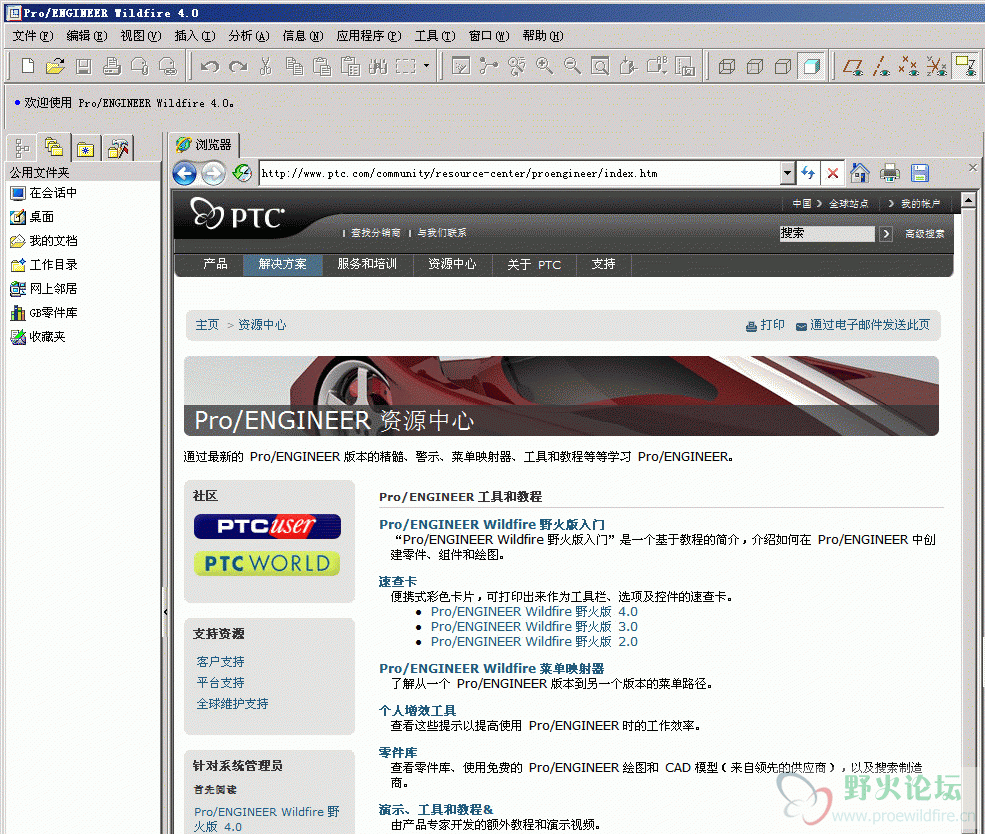This screenshot has width=985, height=834.
Task: Open file with the folder icon
Action: pos(55,66)
